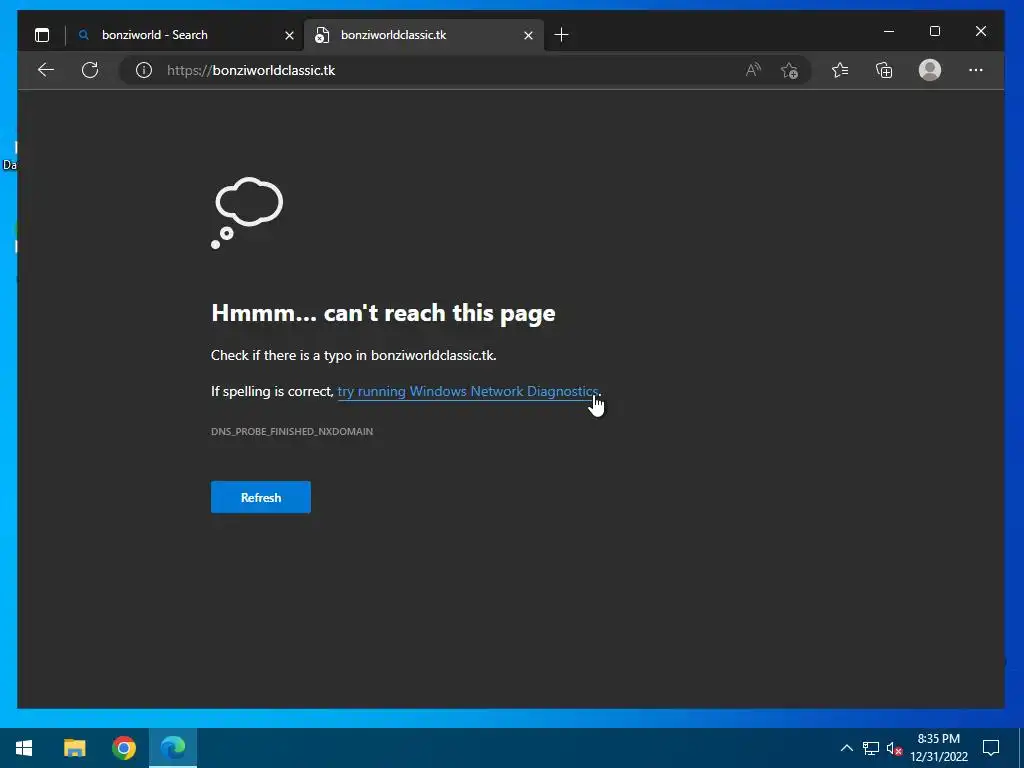Viewport: 1024px width, 768px height.
Task: Close the Edge browser window
Action: (x=980, y=31)
